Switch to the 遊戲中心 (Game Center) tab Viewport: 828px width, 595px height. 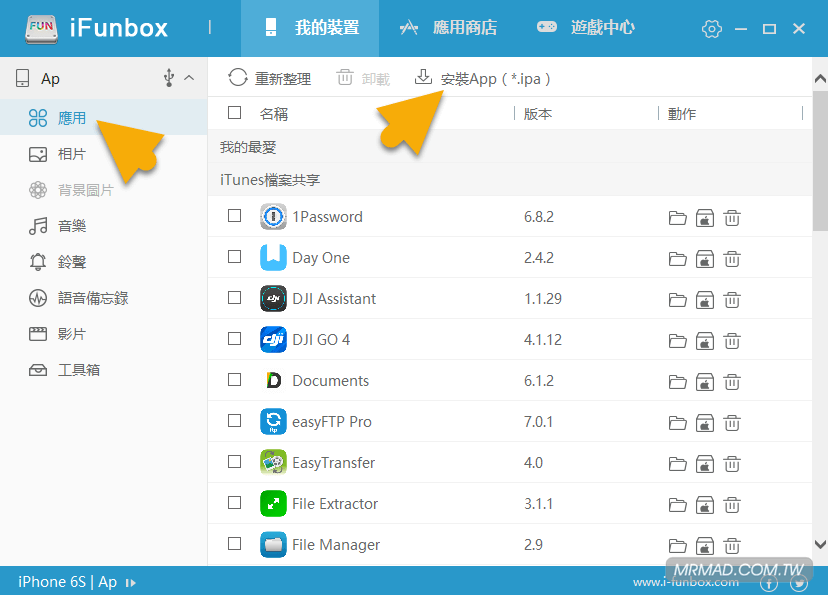click(585, 28)
